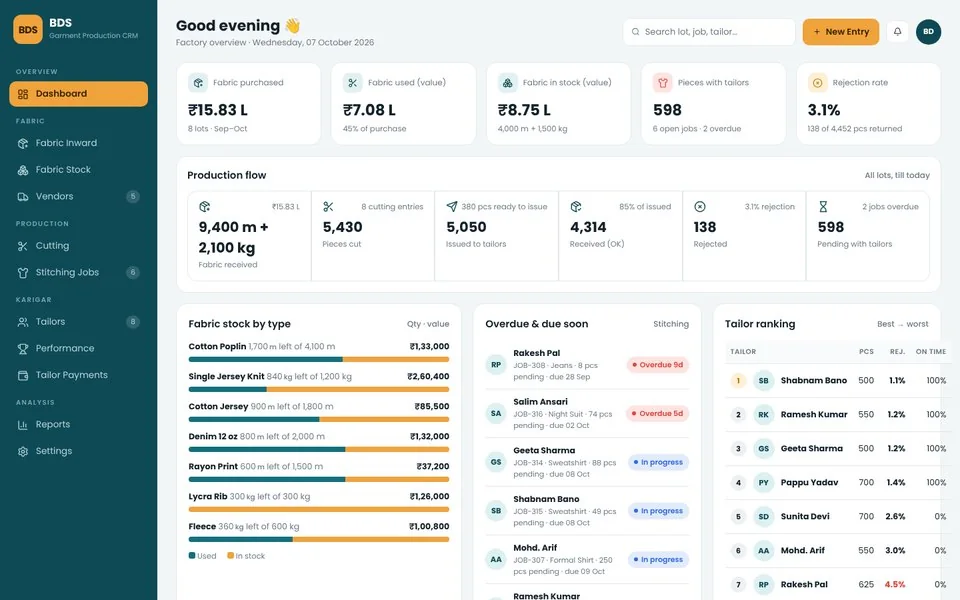Click the Pieces cut scissors icon
Screen dimensions: 960x600
point(328,207)
